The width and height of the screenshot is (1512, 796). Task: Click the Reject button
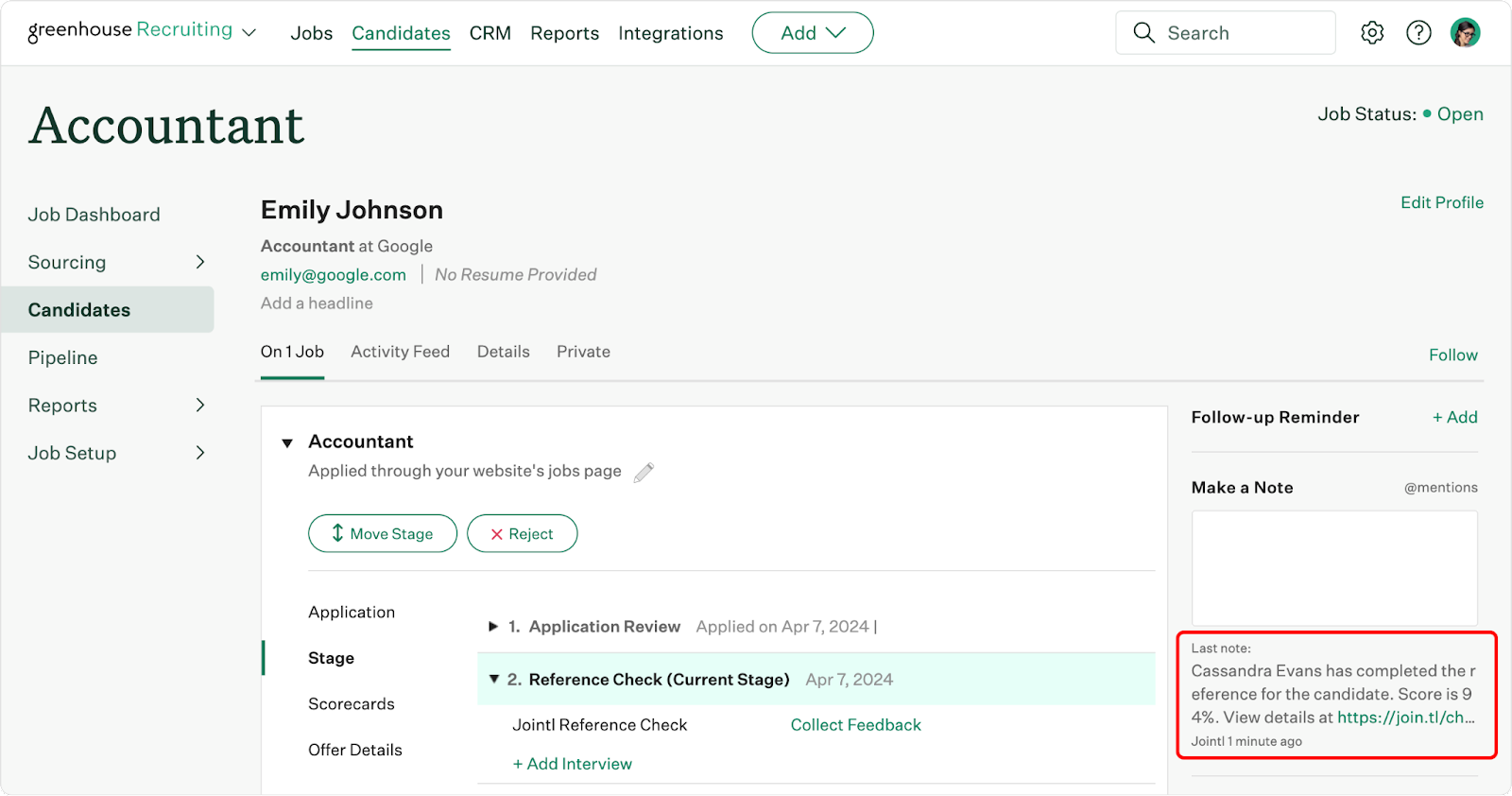[522, 533]
